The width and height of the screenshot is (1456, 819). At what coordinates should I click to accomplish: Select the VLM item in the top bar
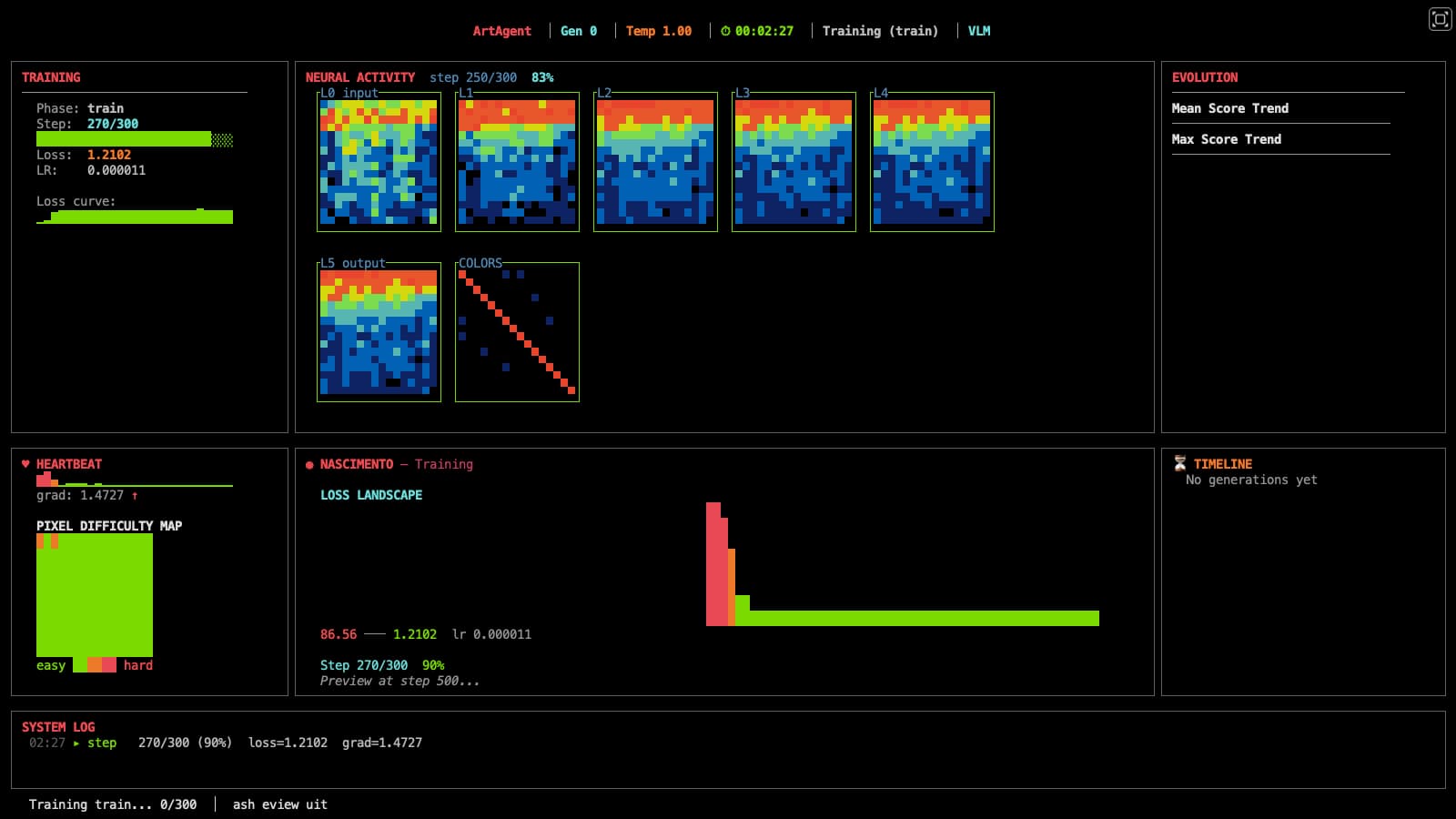click(x=978, y=31)
